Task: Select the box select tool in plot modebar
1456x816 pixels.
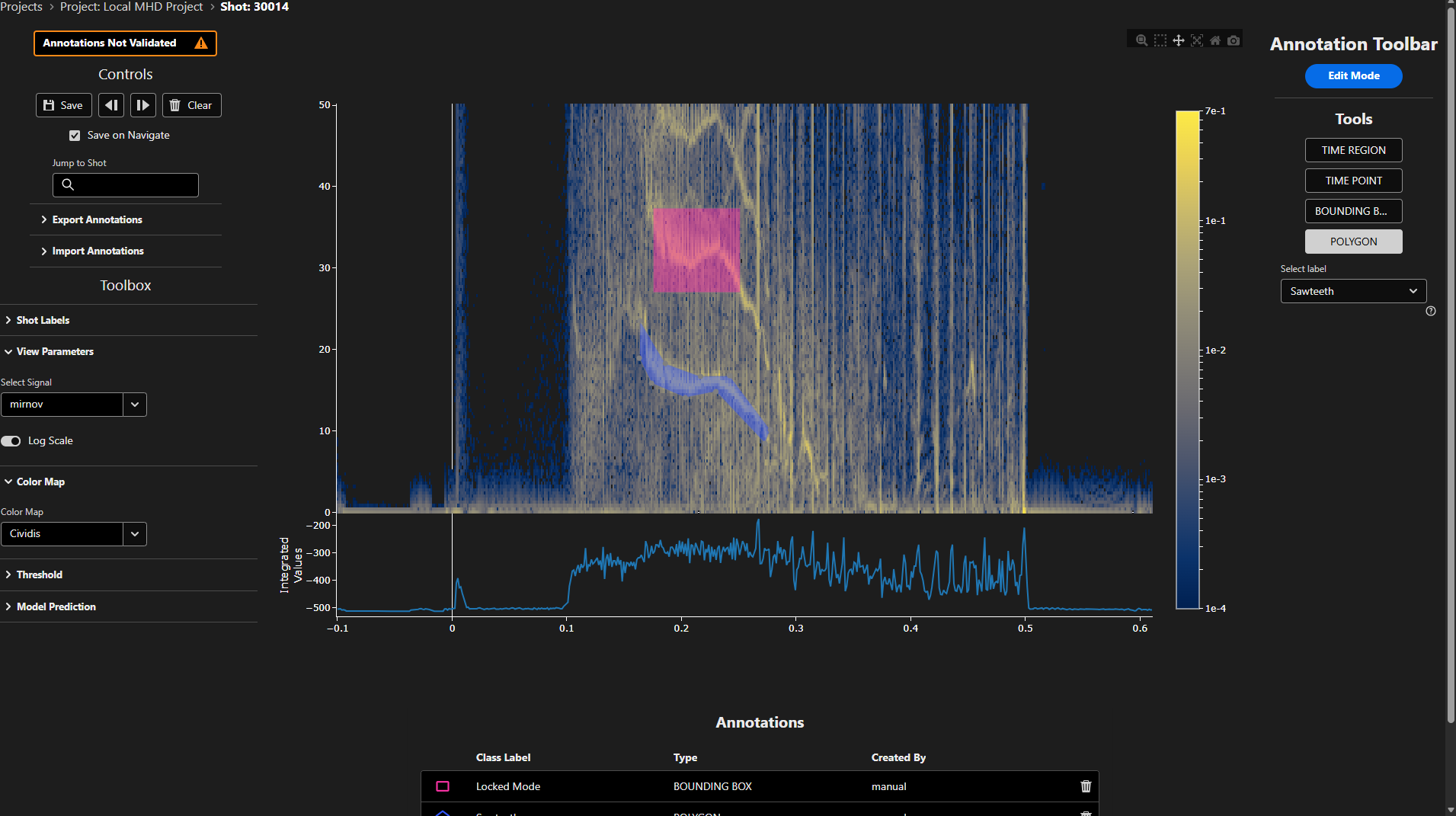Action: click(1160, 40)
